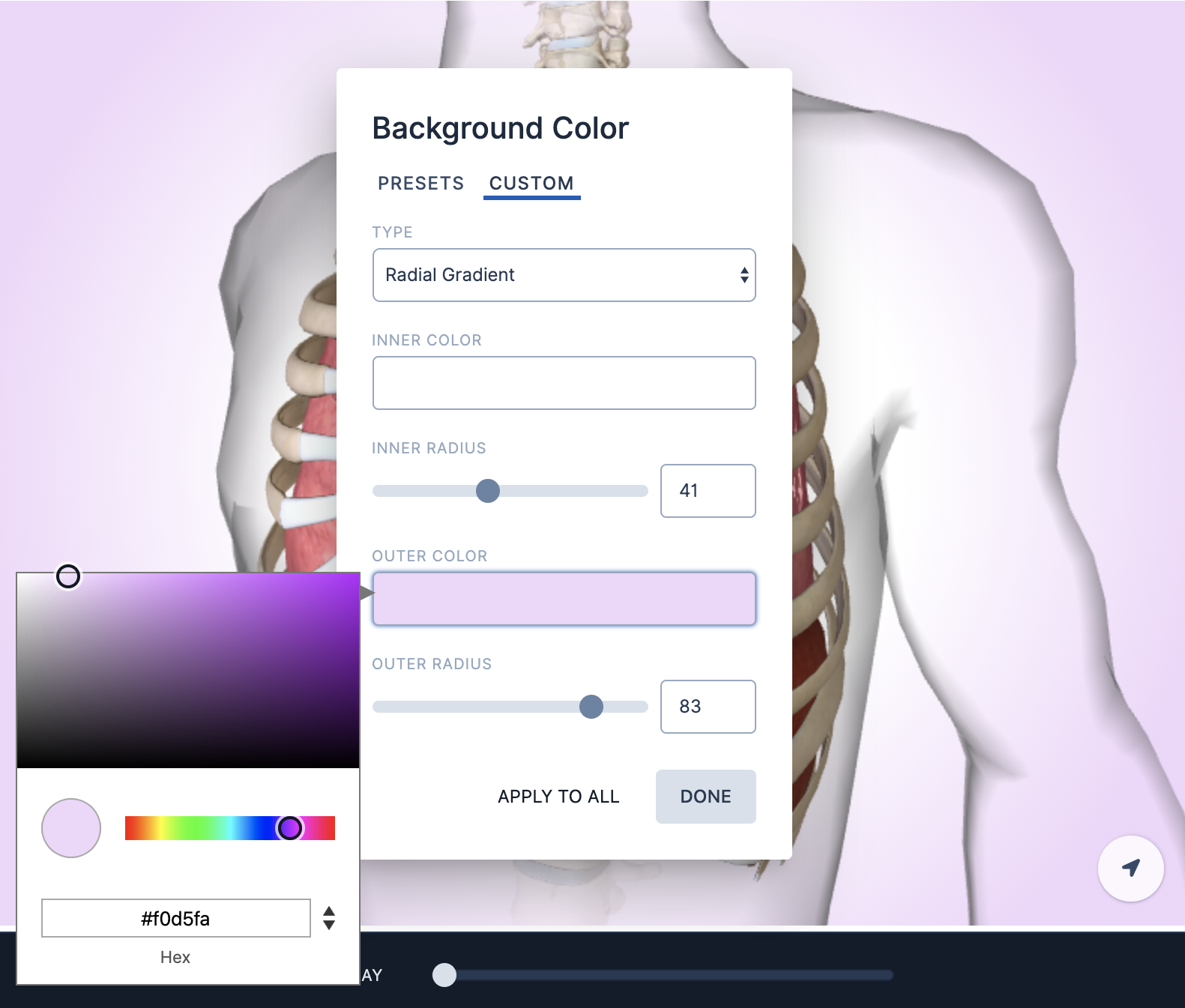Select the Custom tab
The image size is (1185, 1008).
coord(531,184)
